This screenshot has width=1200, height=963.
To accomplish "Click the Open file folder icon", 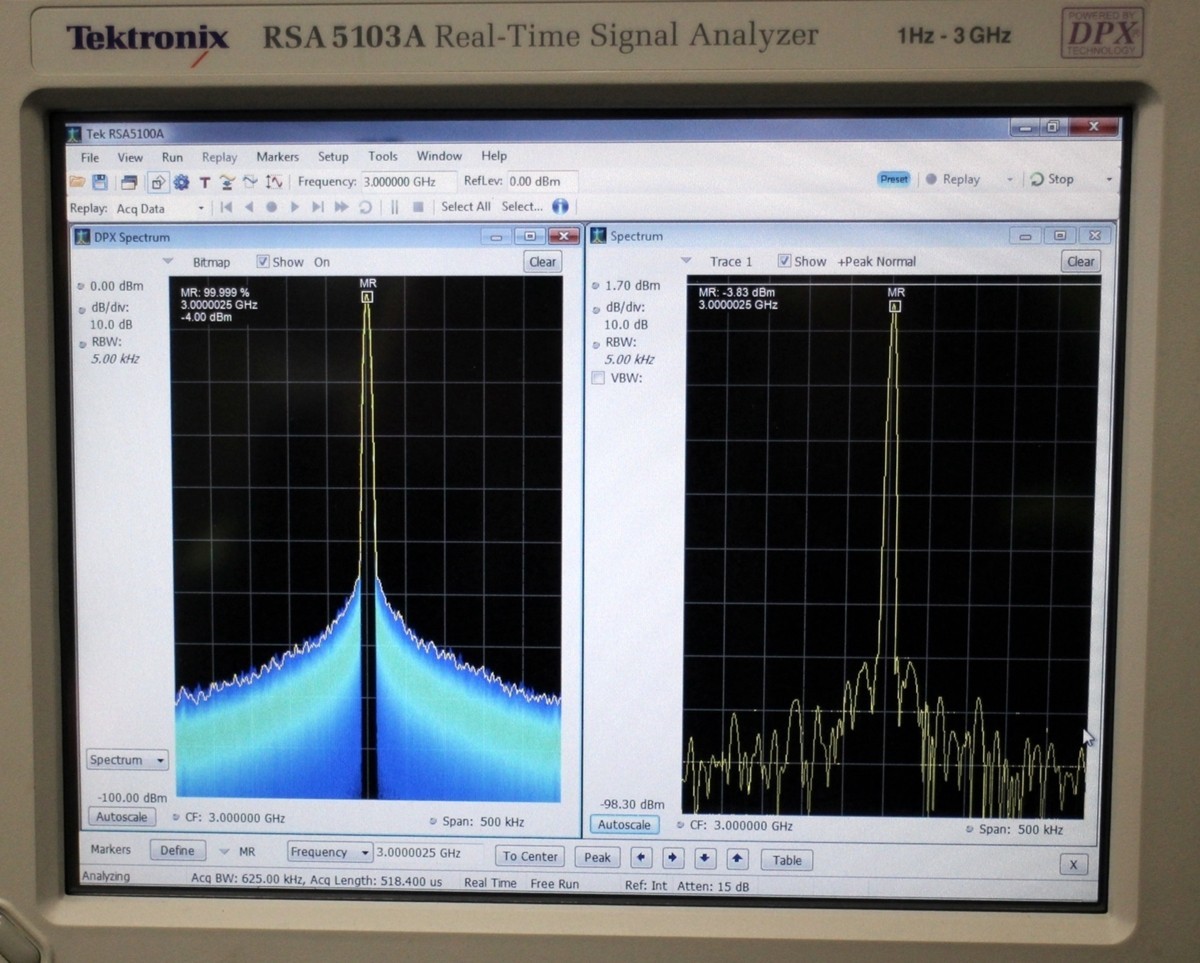I will click(x=77, y=182).
